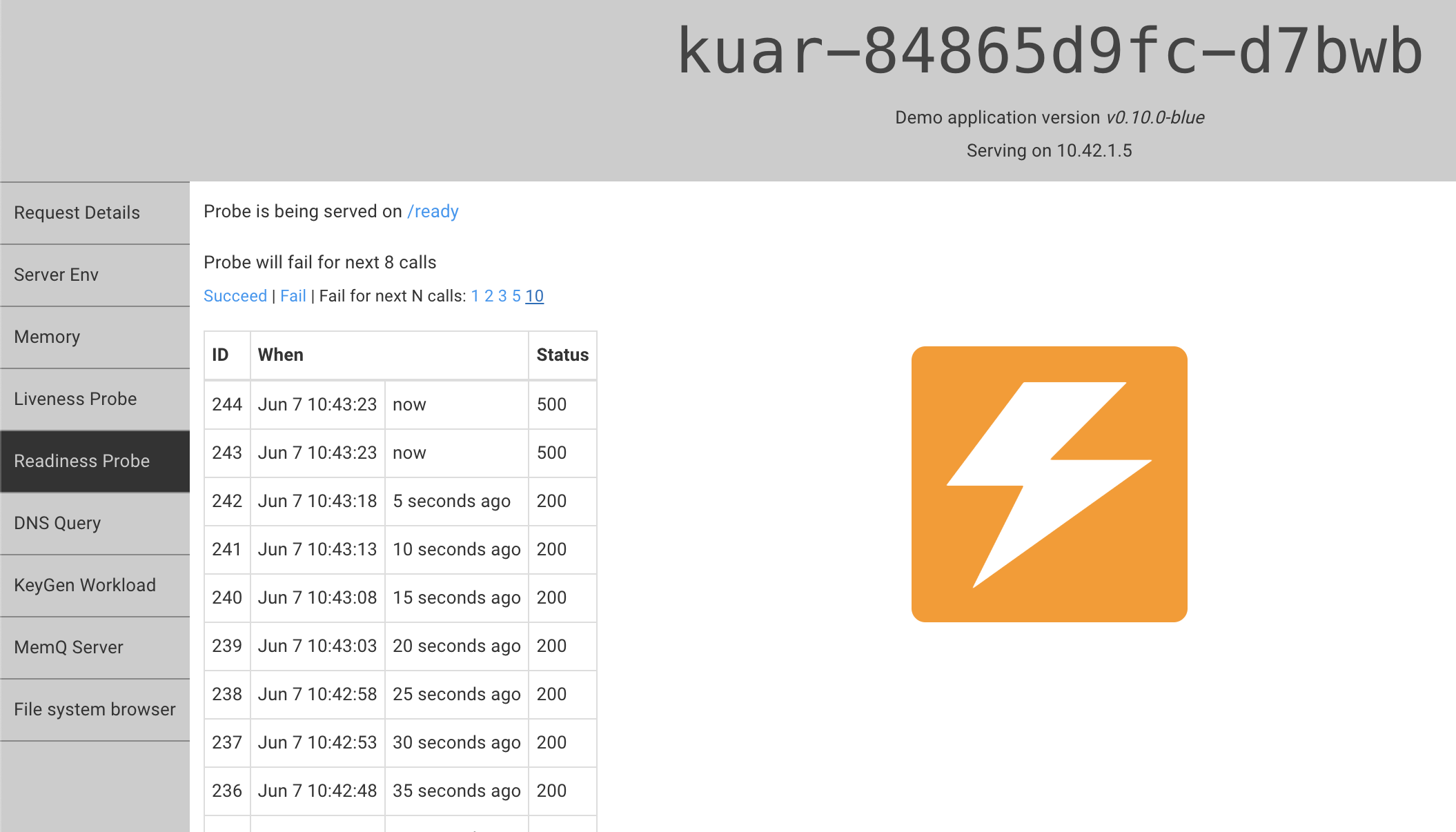Open the File system browser
The width and height of the screenshot is (1456, 832).
click(95, 709)
